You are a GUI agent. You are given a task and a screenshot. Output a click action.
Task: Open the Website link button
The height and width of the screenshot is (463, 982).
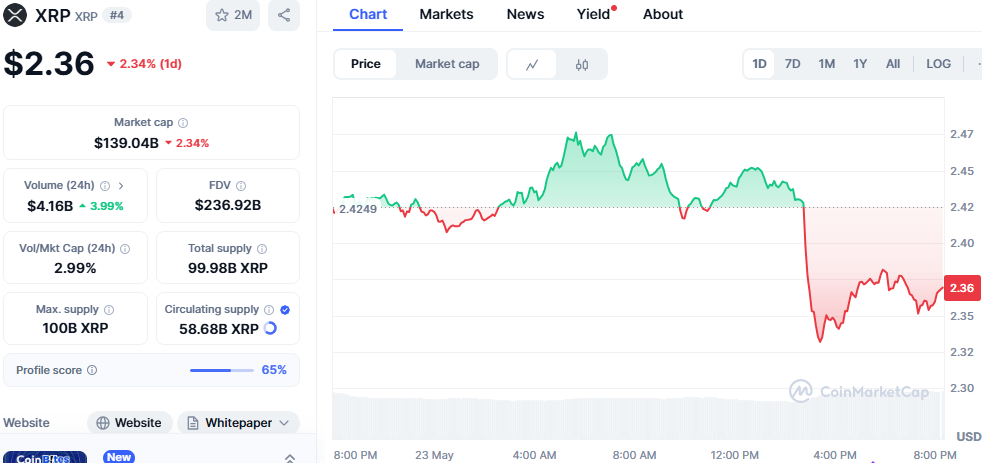coord(130,423)
